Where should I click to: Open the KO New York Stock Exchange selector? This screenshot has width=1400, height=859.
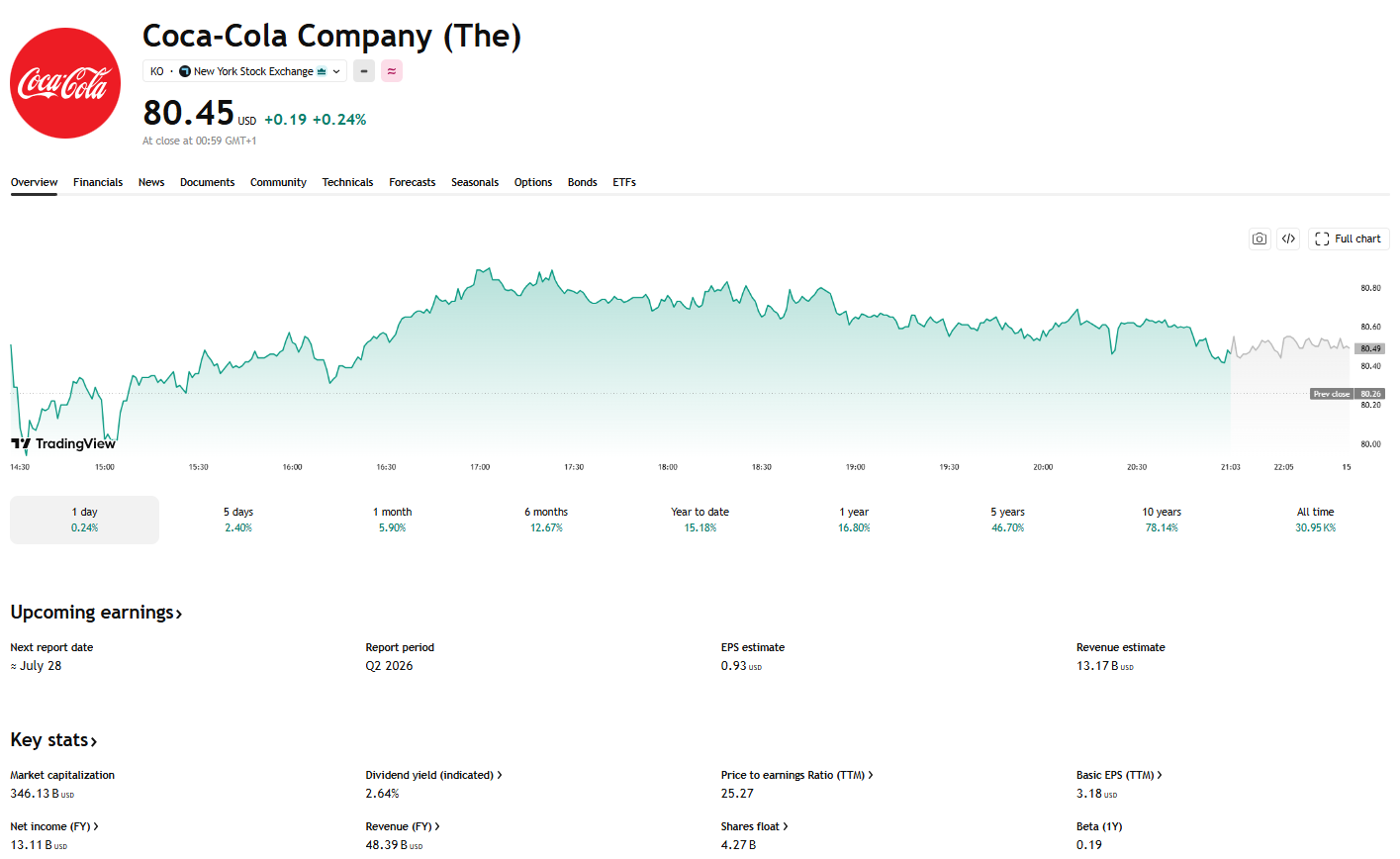pyautogui.click(x=244, y=71)
